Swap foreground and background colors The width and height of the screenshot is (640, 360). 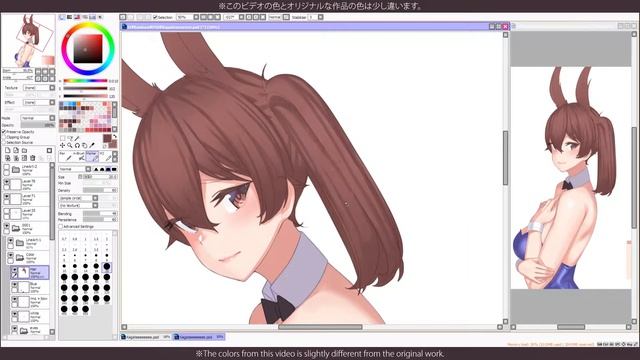[x=115, y=137]
